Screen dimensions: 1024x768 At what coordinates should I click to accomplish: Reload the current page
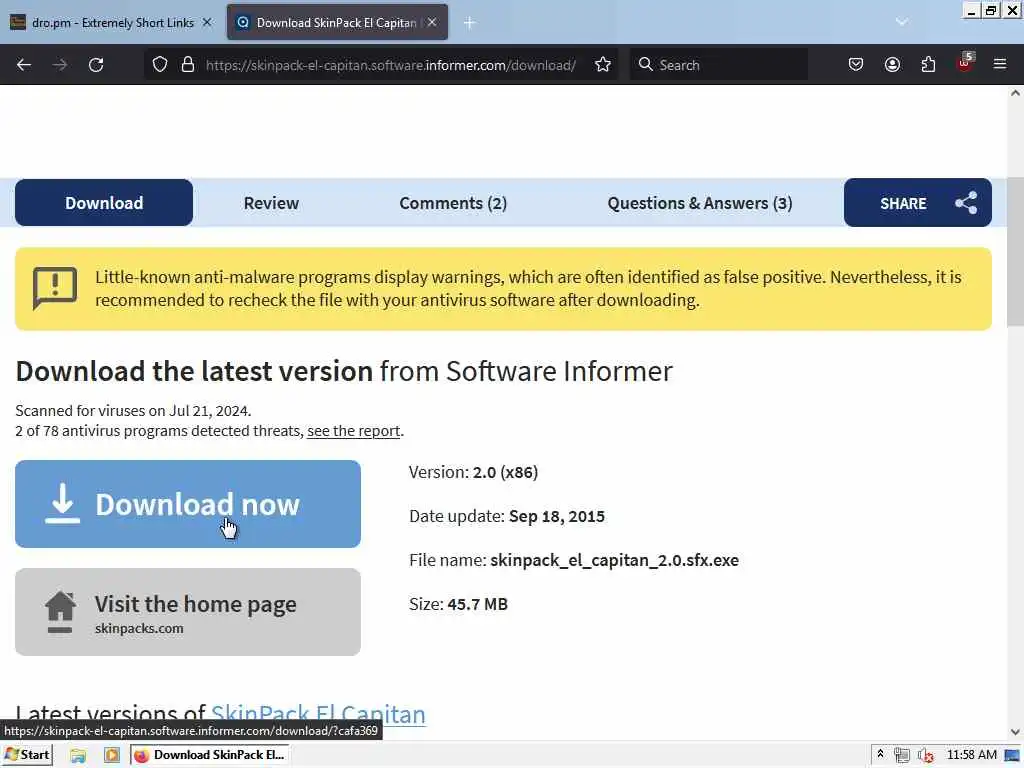click(96, 65)
